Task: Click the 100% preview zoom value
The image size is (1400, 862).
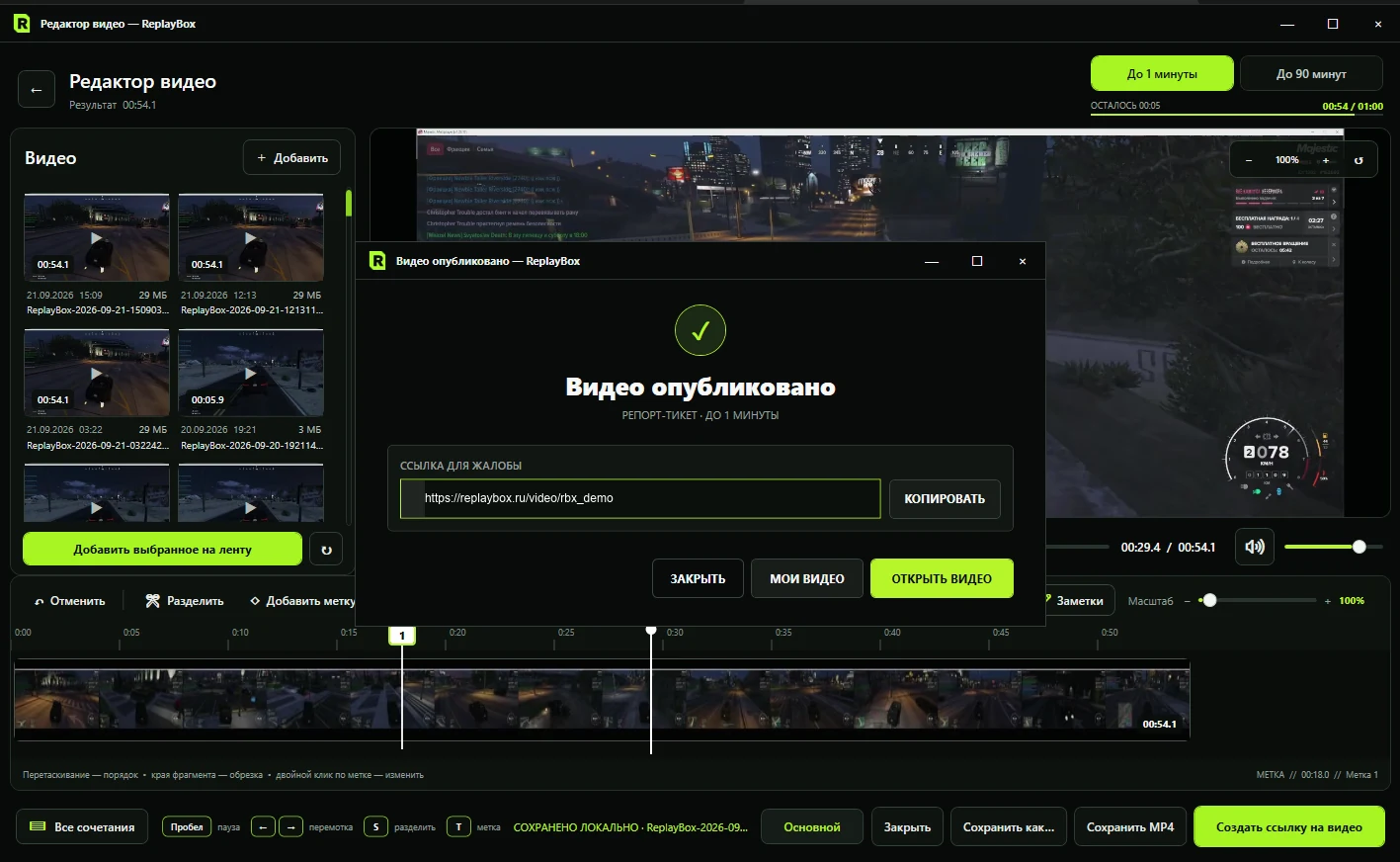Action: tap(1287, 160)
